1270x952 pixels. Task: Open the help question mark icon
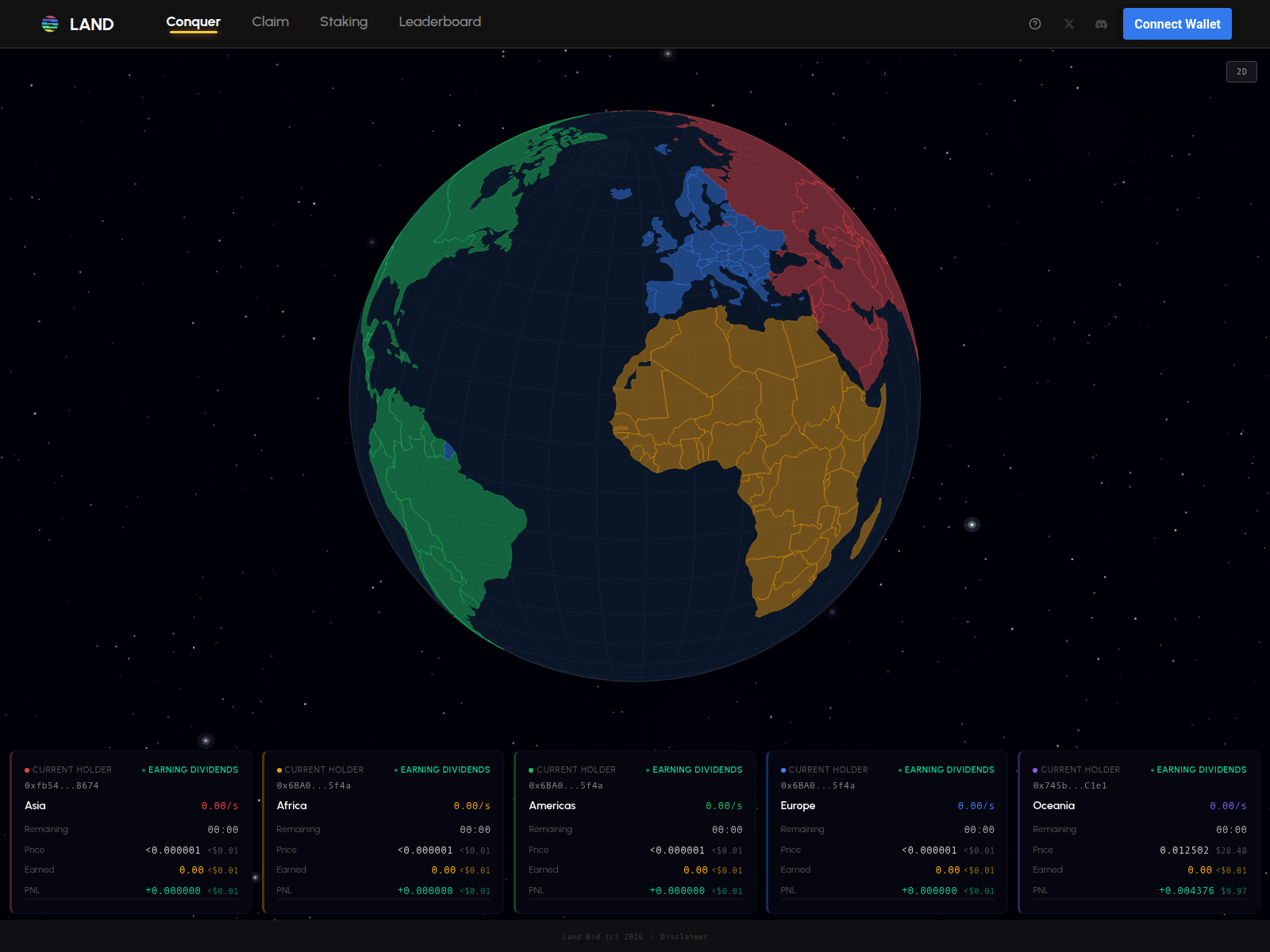(1035, 24)
